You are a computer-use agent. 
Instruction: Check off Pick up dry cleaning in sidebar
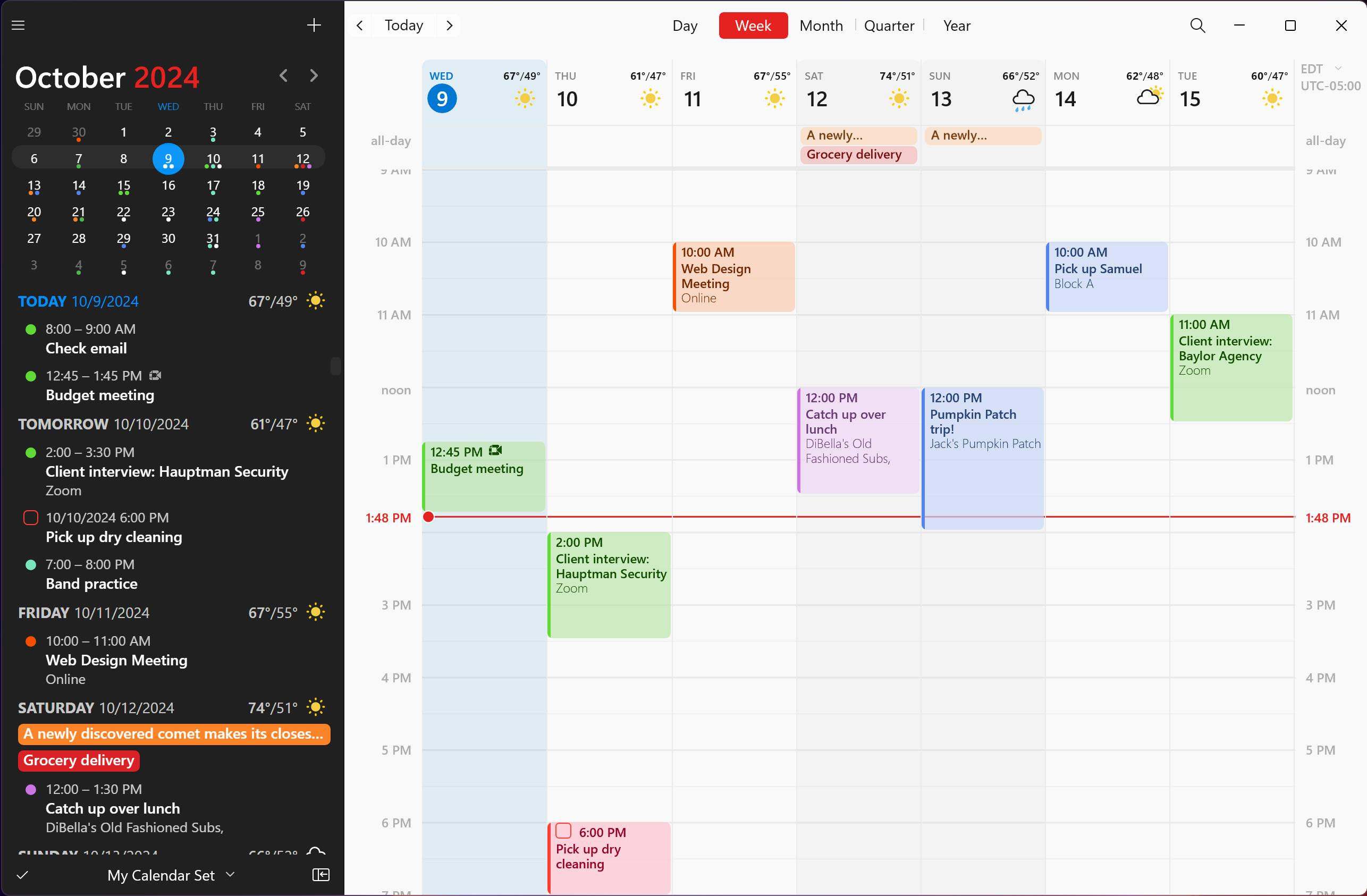coord(30,518)
